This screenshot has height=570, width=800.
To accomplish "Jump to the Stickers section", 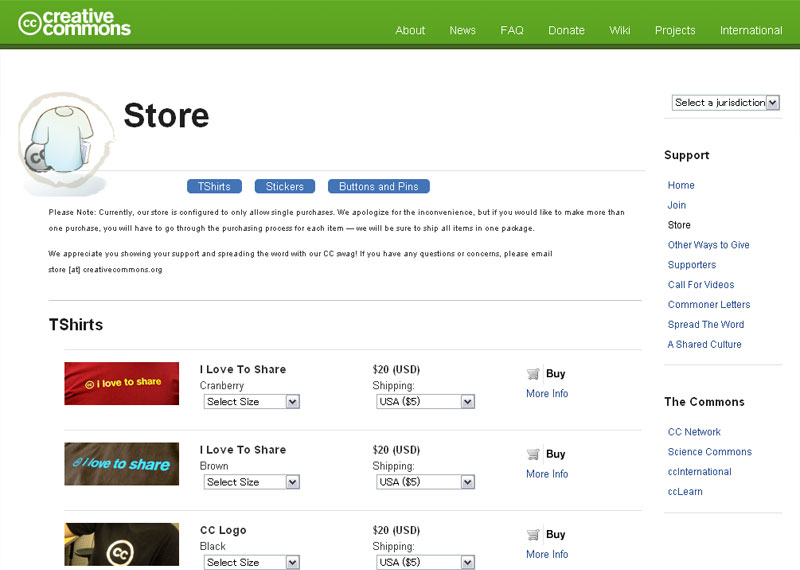I will coord(285,186).
